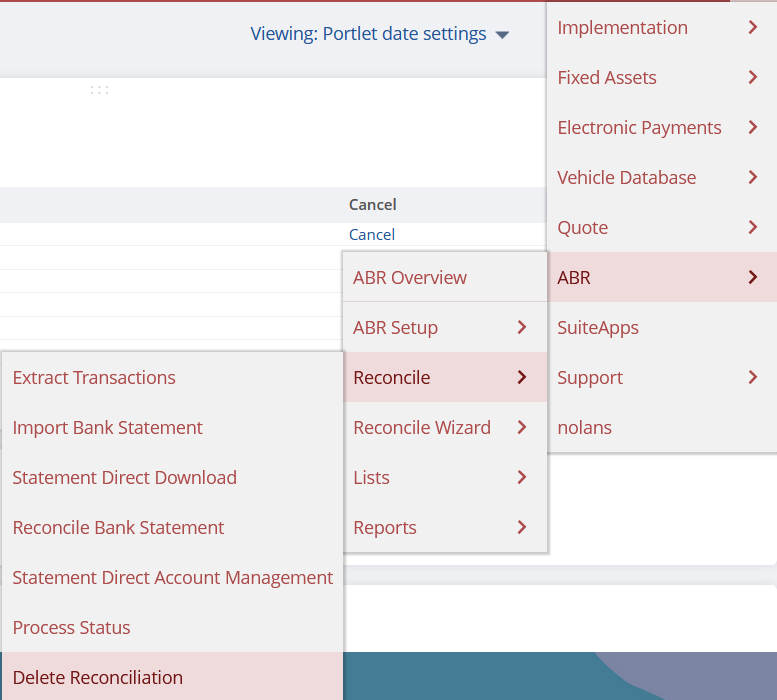Screen dimensions: 777x700
Task: Expand the Fixed Assets menu chevron
Action: click(752, 77)
